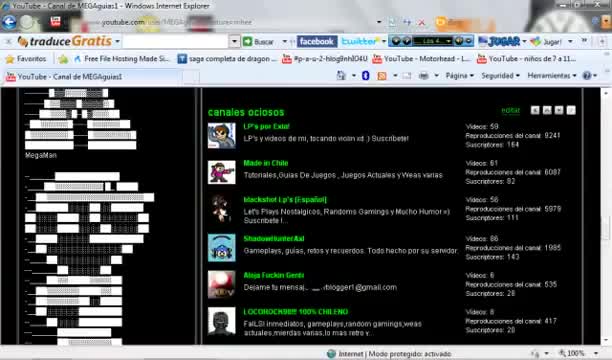Expand the Herramientas menu
Image resolution: width=612 pixels, height=360 pixels.
click(552, 76)
